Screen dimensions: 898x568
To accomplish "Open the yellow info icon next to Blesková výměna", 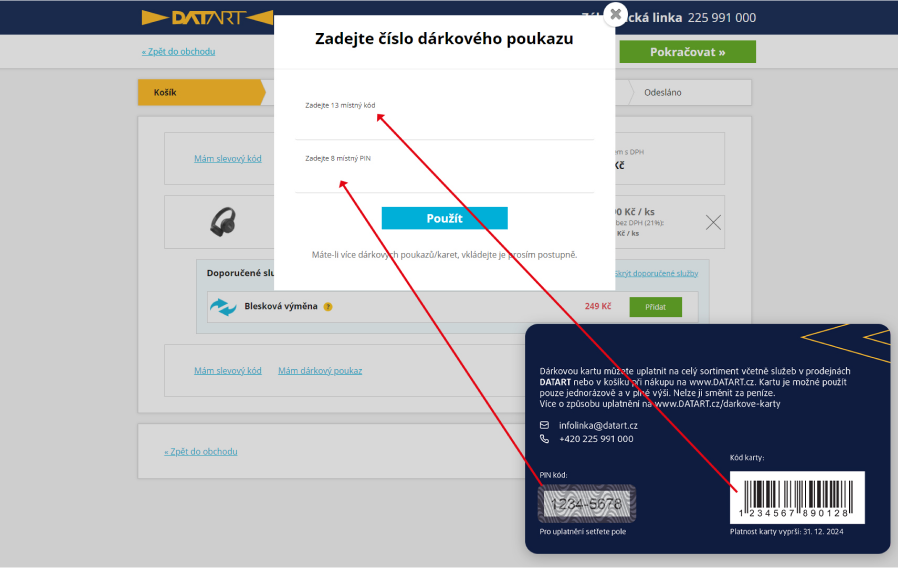I will [328, 307].
